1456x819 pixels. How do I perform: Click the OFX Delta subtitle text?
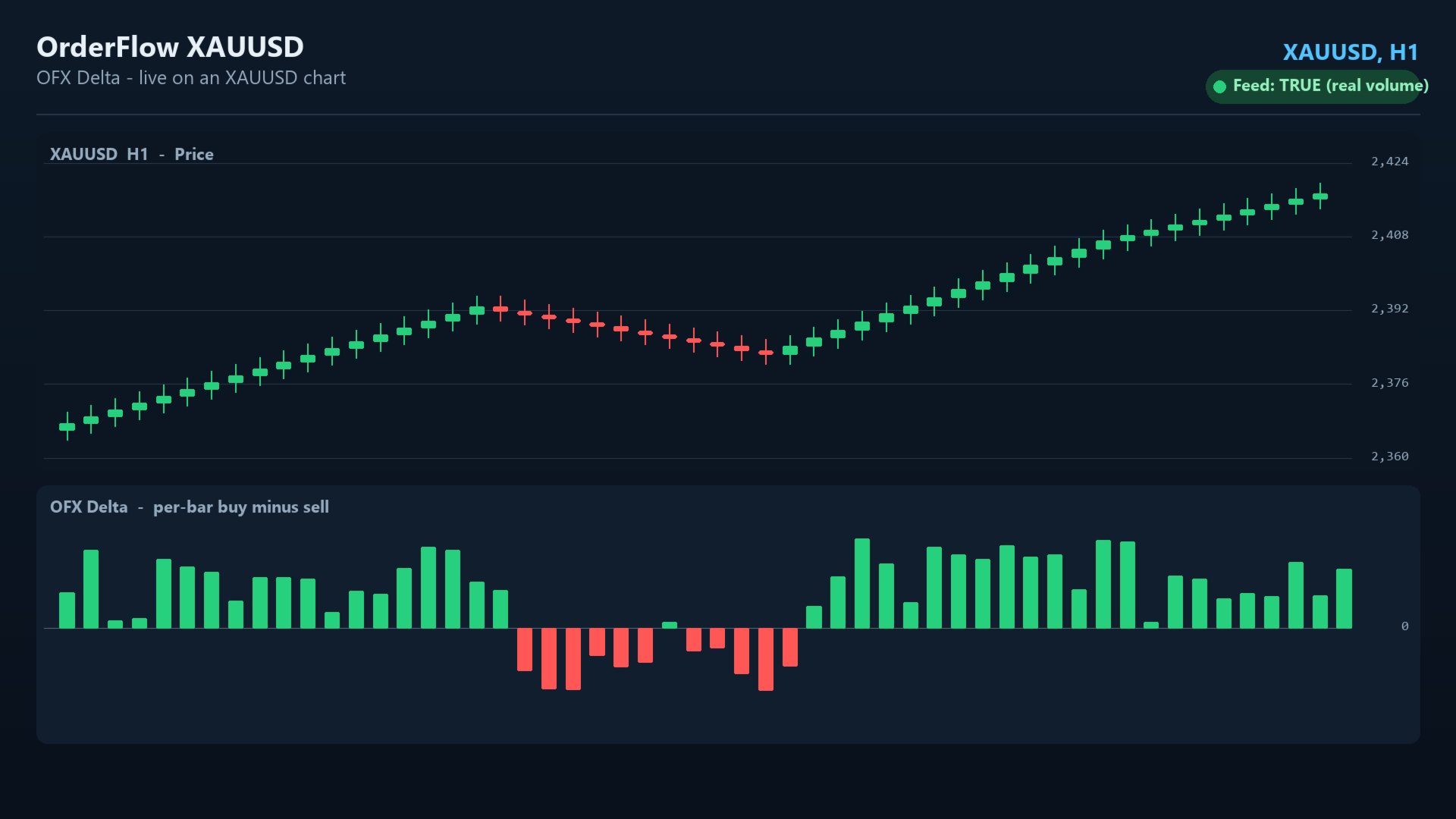click(191, 78)
